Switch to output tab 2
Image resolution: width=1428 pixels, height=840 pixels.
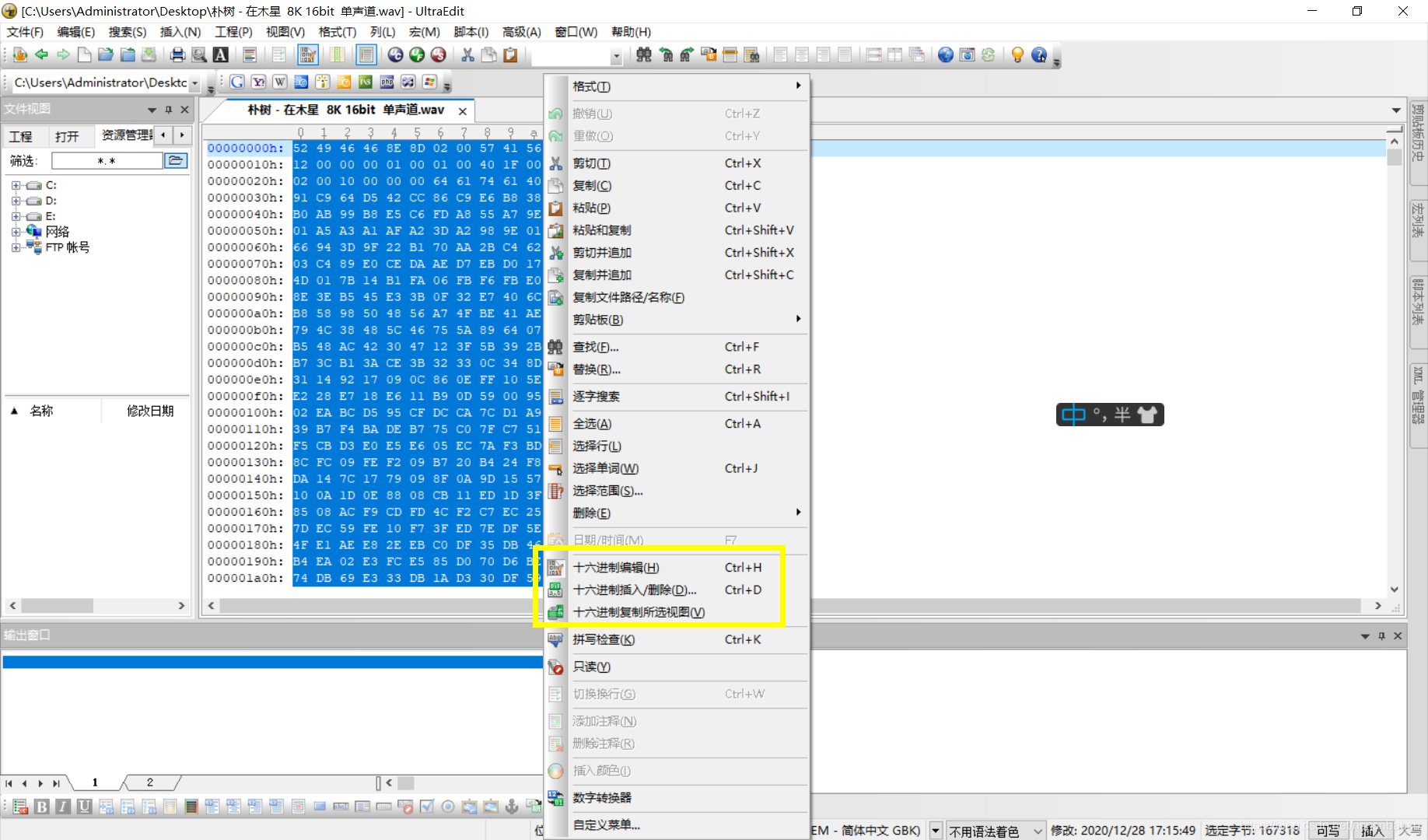150,782
